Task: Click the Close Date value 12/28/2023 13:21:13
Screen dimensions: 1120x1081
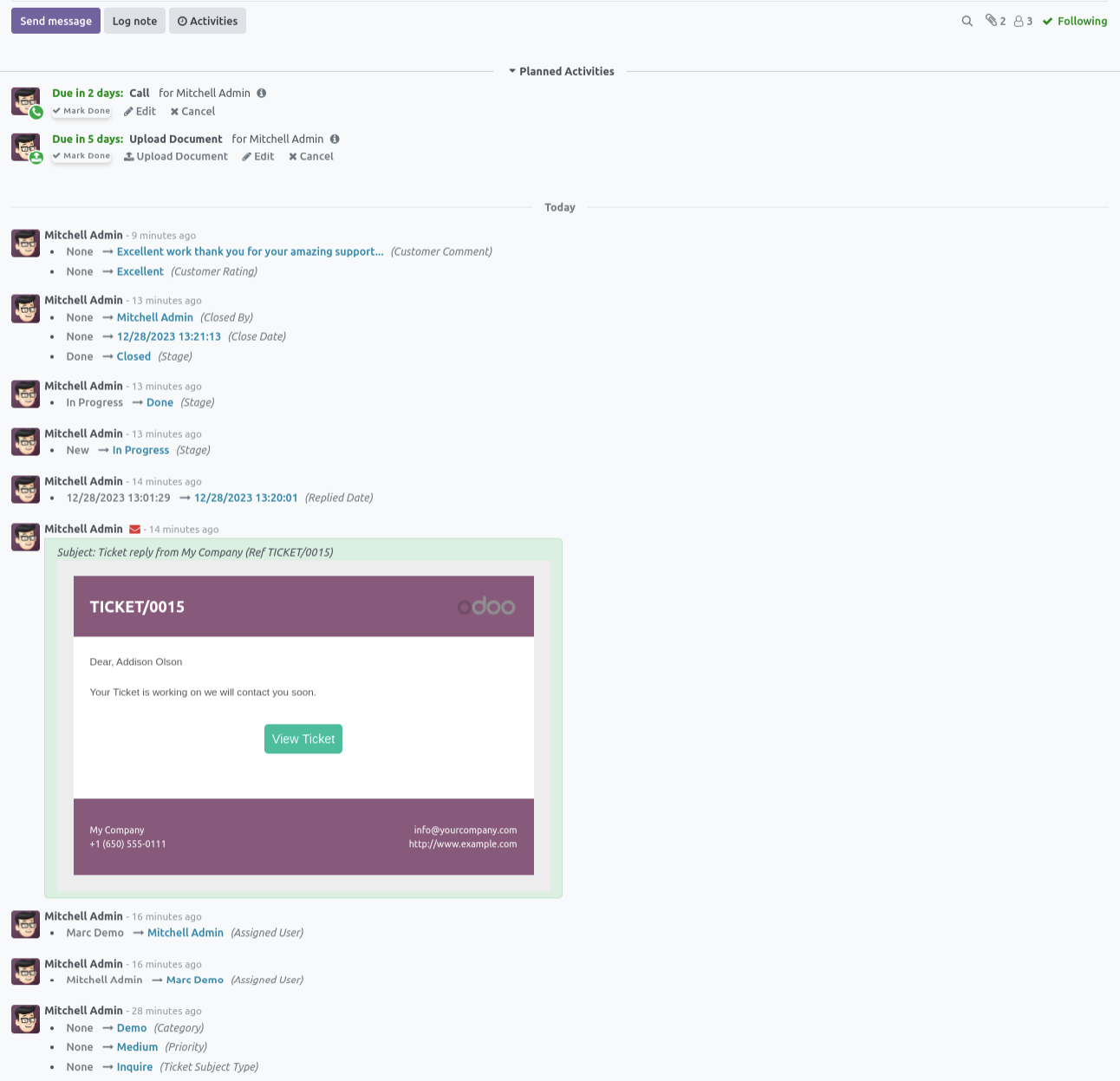Action: click(x=169, y=336)
